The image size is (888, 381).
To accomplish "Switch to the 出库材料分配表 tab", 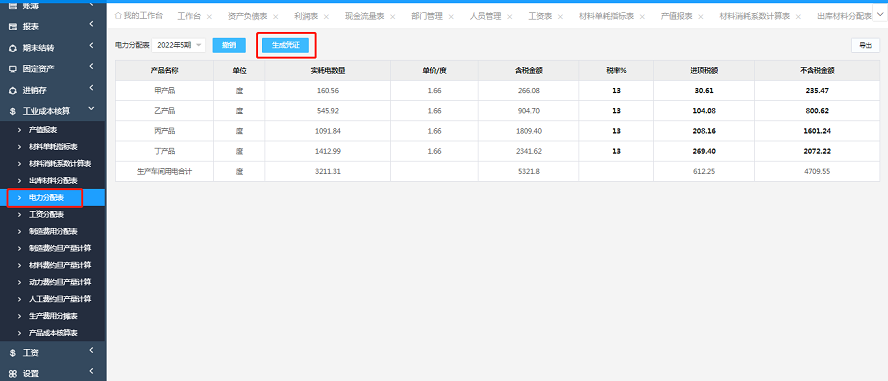I will (844, 16).
